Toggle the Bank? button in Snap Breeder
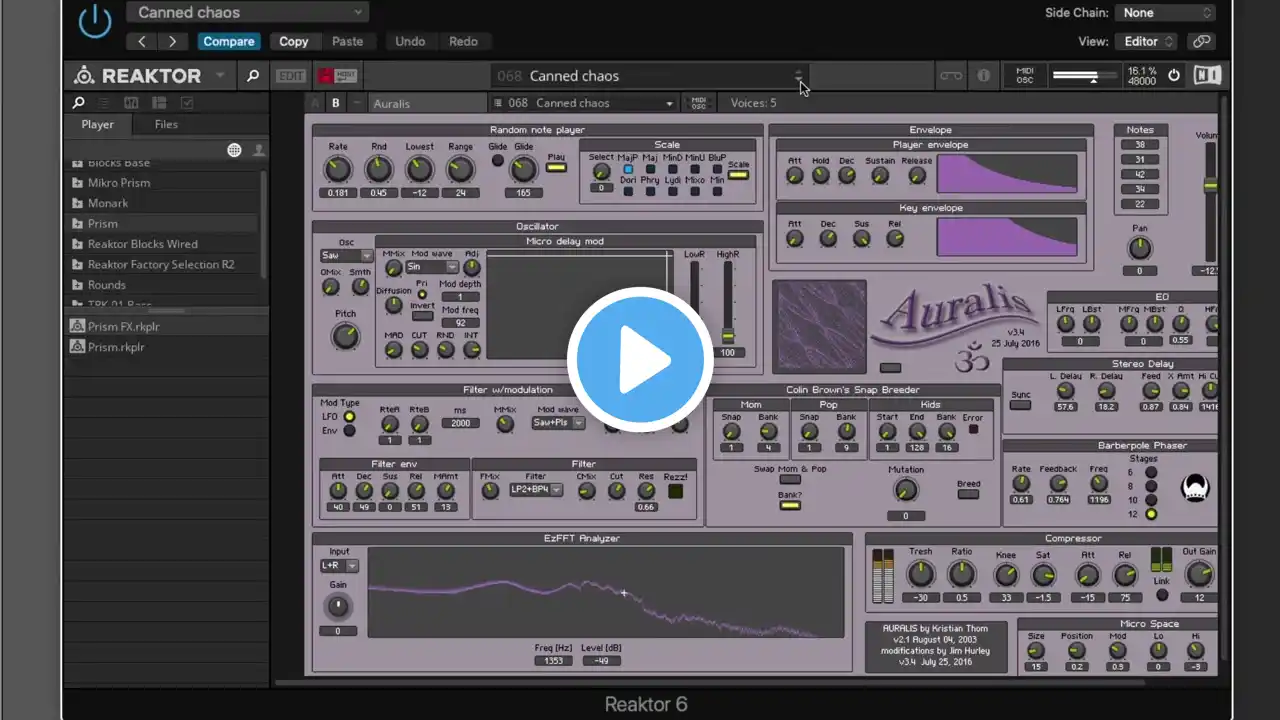This screenshot has width=1280, height=720. click(x=790, y=506)
